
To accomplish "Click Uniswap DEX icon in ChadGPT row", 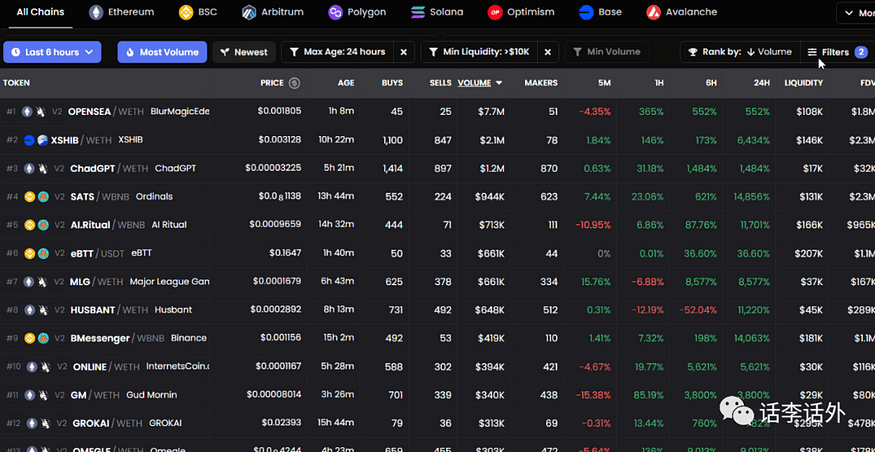I will 42,169.
